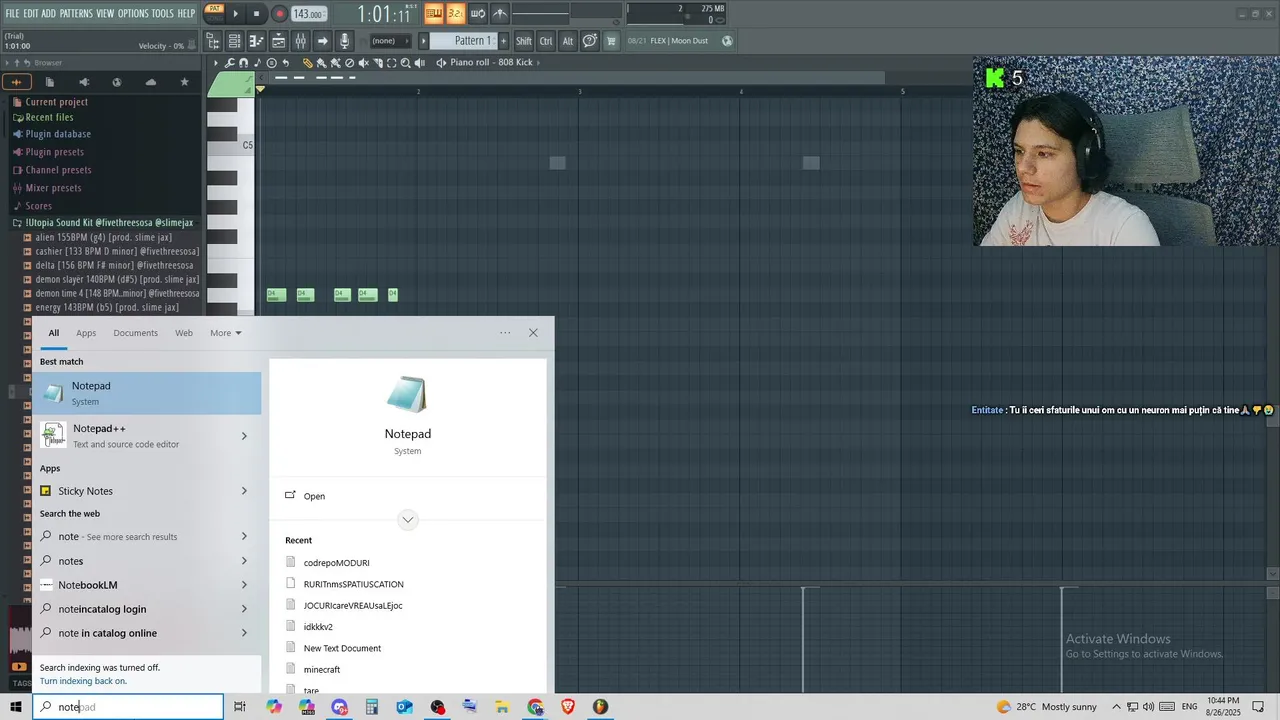Select piano roll delete tool
Viewport: 1280px width, 720px height.
point(349,63)
